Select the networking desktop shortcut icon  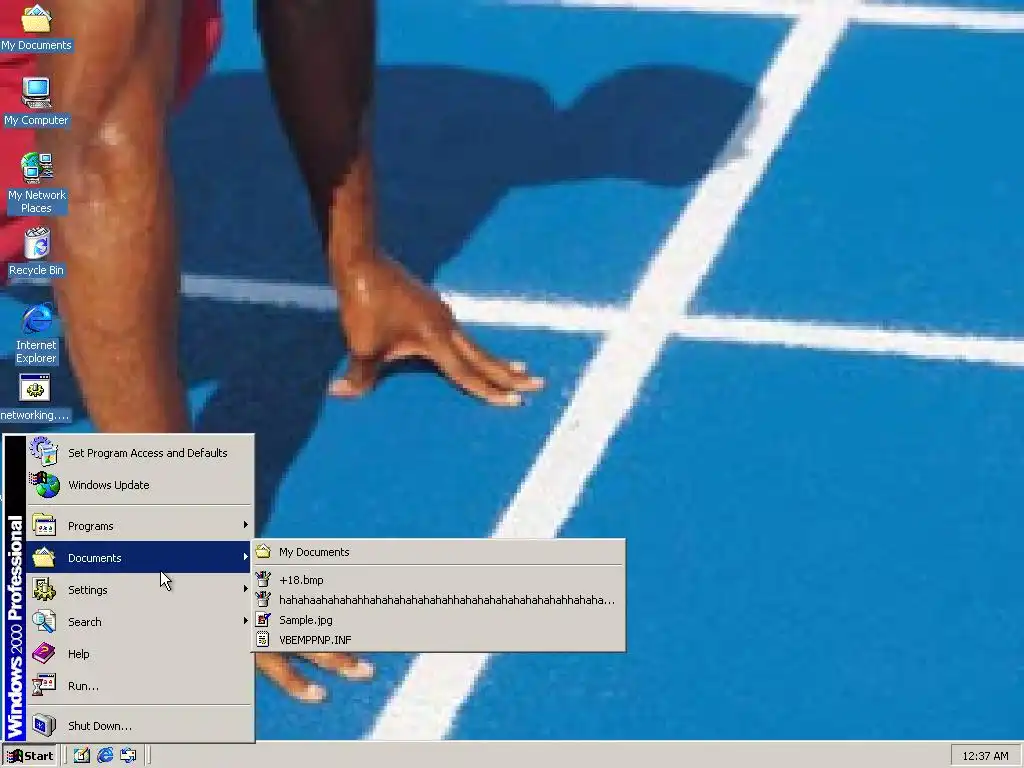point(35,397)
